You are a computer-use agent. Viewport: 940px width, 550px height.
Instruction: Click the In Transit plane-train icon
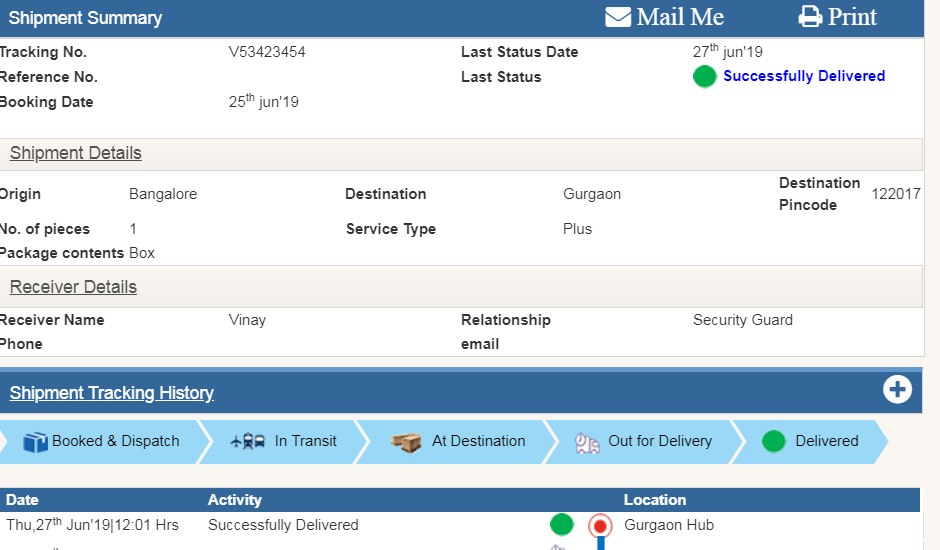(247, 441)
